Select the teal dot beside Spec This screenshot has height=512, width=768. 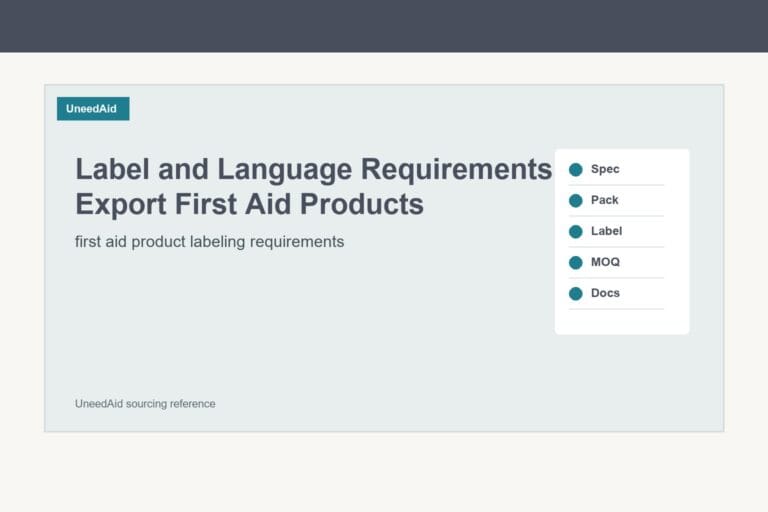[x=576, y=170]
